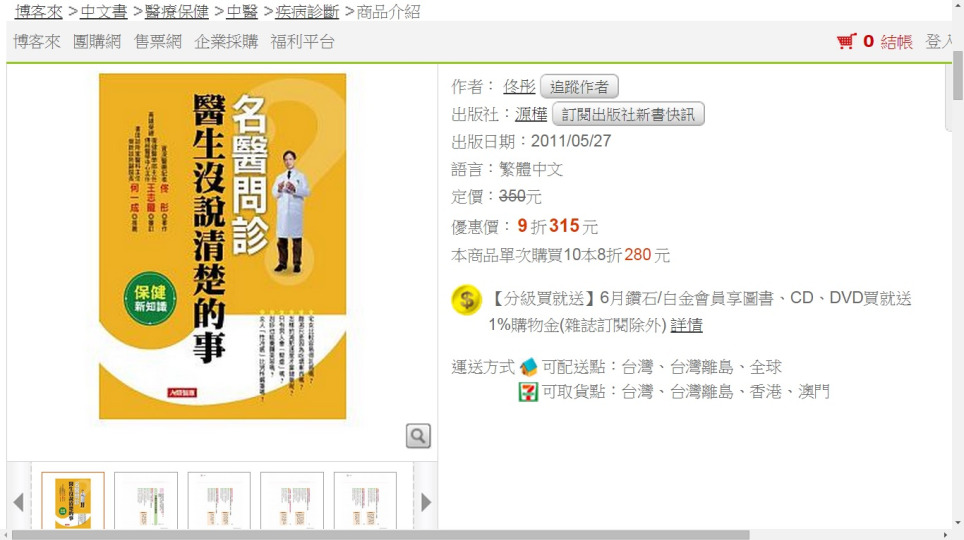This screenshot has width=964, height=540.
Task: Click 結帳 checkout link
Action: tap(896, 42)
